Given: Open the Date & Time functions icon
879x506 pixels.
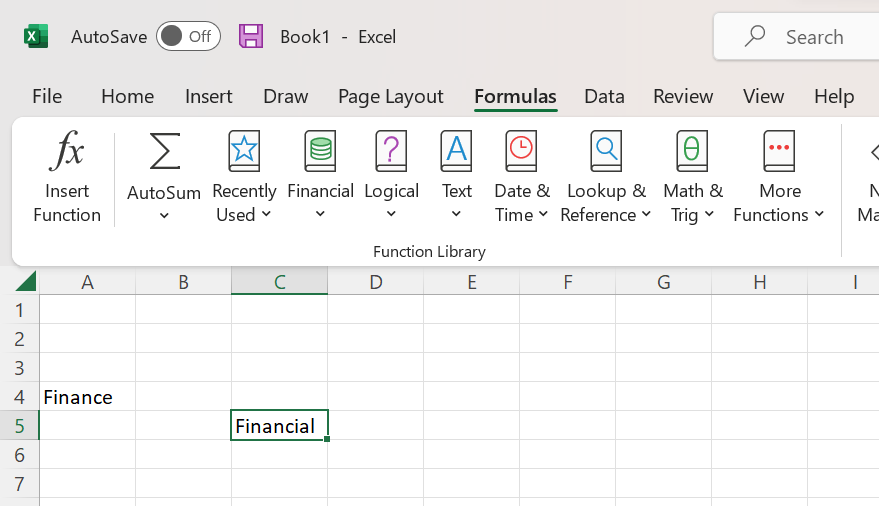Looking at the screenshot, I should (x=521, y=152).
